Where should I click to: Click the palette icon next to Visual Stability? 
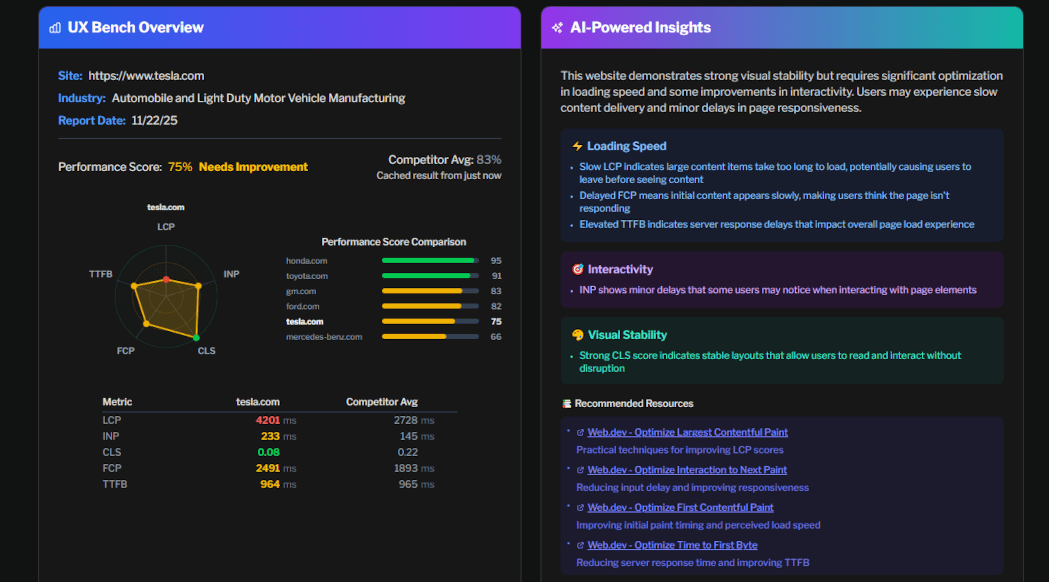click(x=580, y=335)
